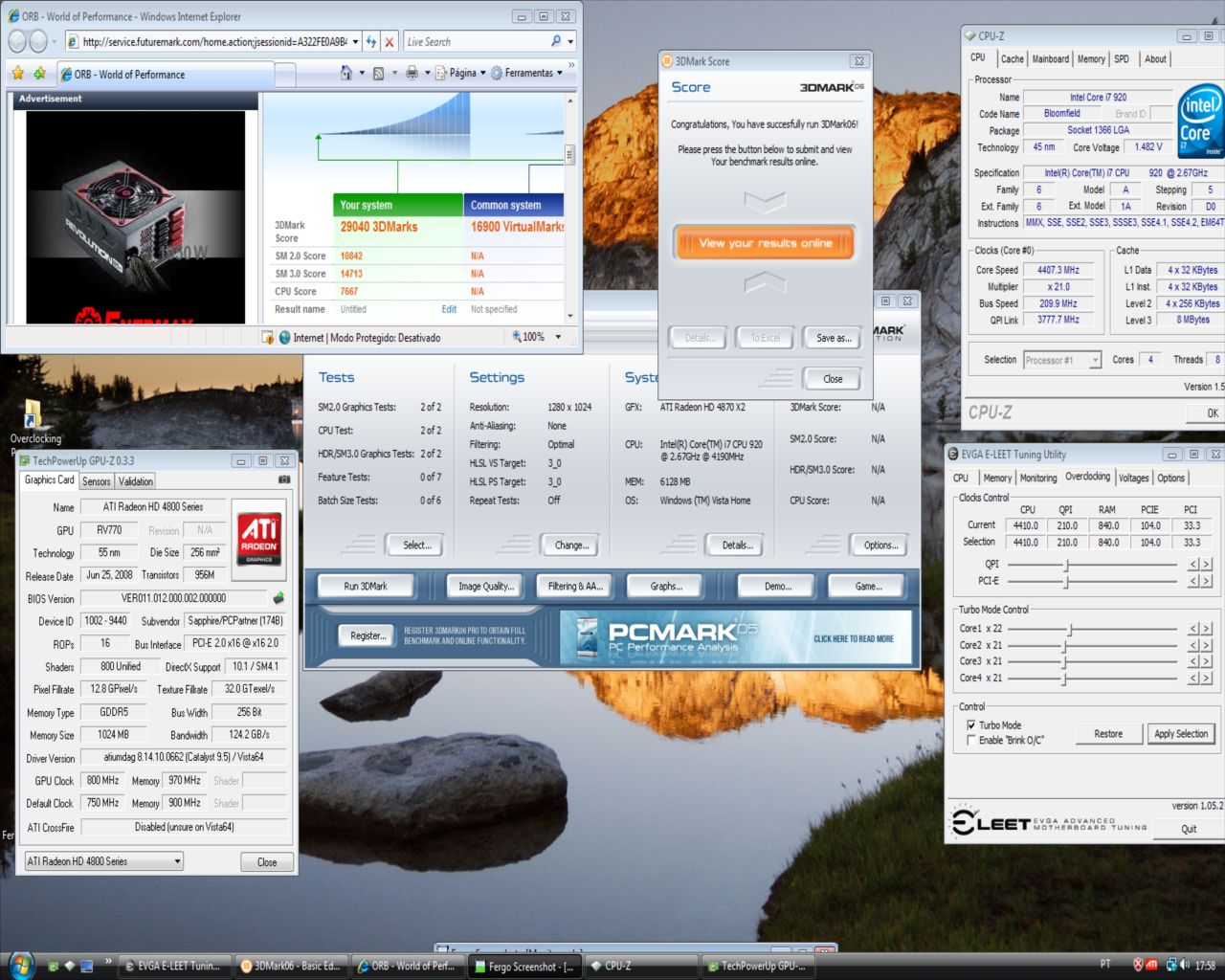Click Run 3DMark button

coord(366,586)
